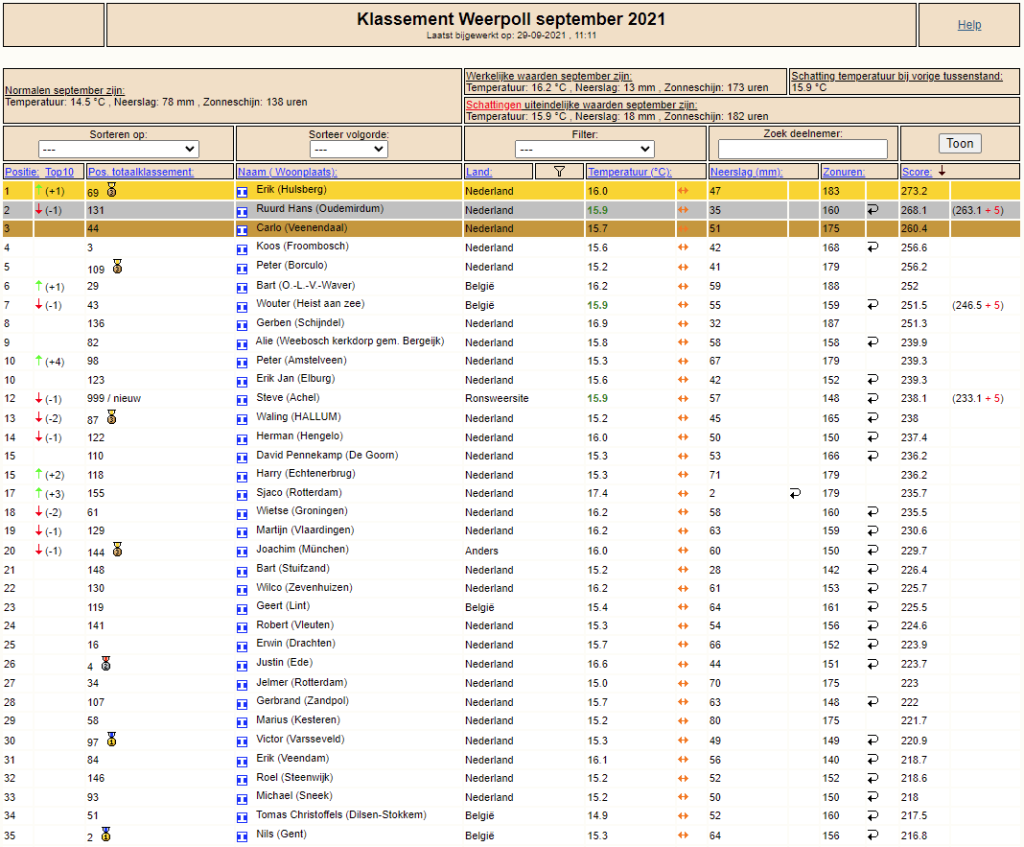Screen dimensions: 1024x847
Task: Open the Sorteren op dropdown
Action: (x=118, y=149)
